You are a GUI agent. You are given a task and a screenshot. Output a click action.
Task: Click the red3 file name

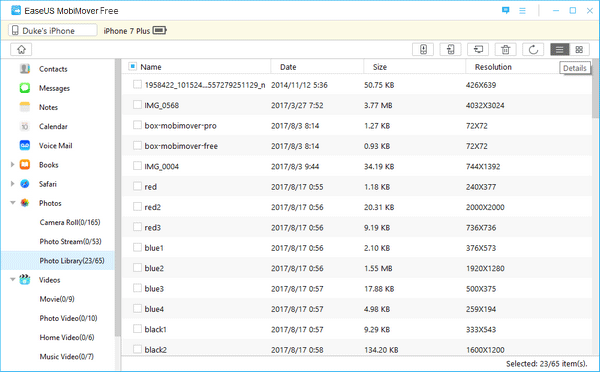coord(153,227)
